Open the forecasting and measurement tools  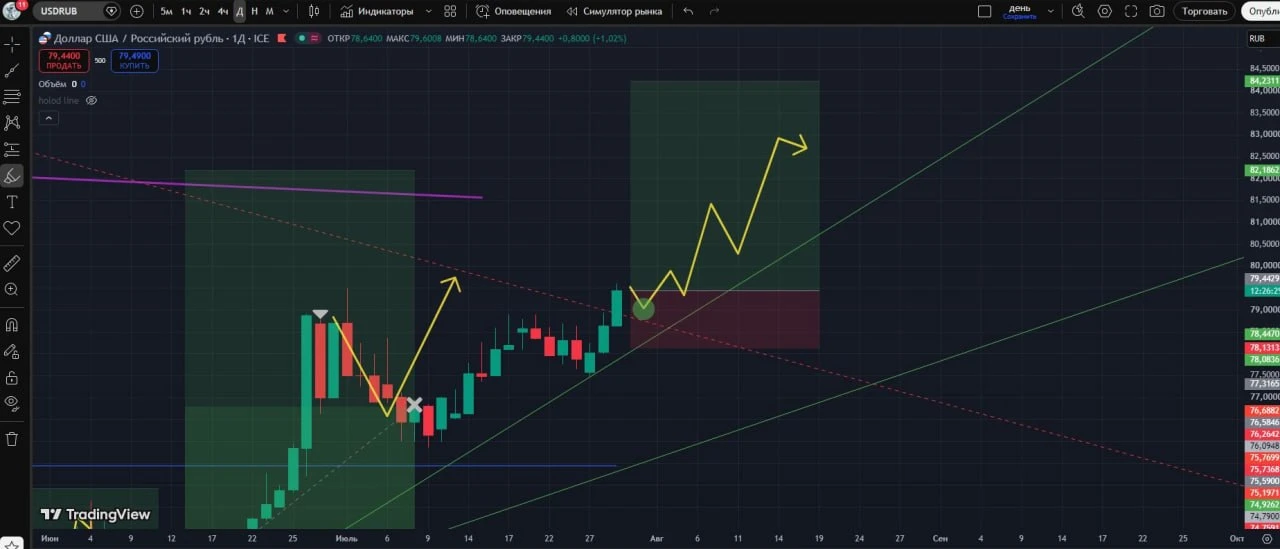[12, 150]
